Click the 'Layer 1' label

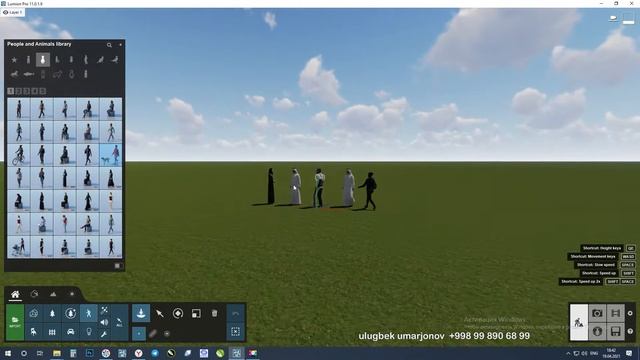16,12
